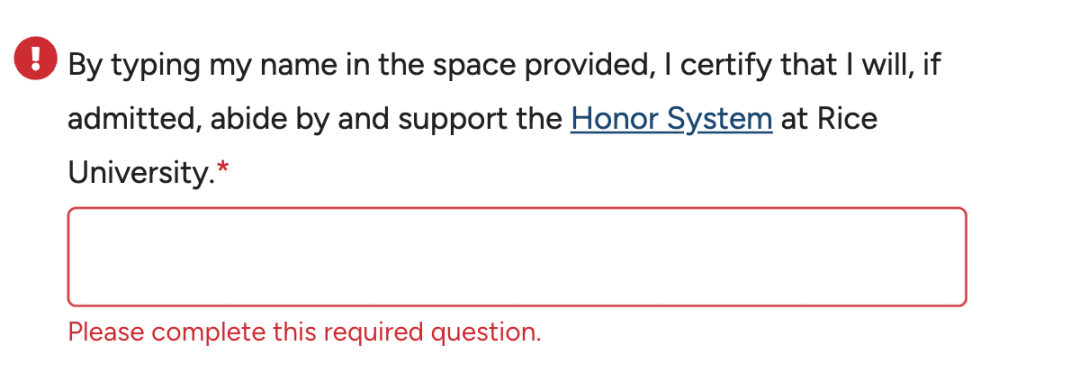Focus the name certification text field
1080x382 pixels.
point(517,257)
